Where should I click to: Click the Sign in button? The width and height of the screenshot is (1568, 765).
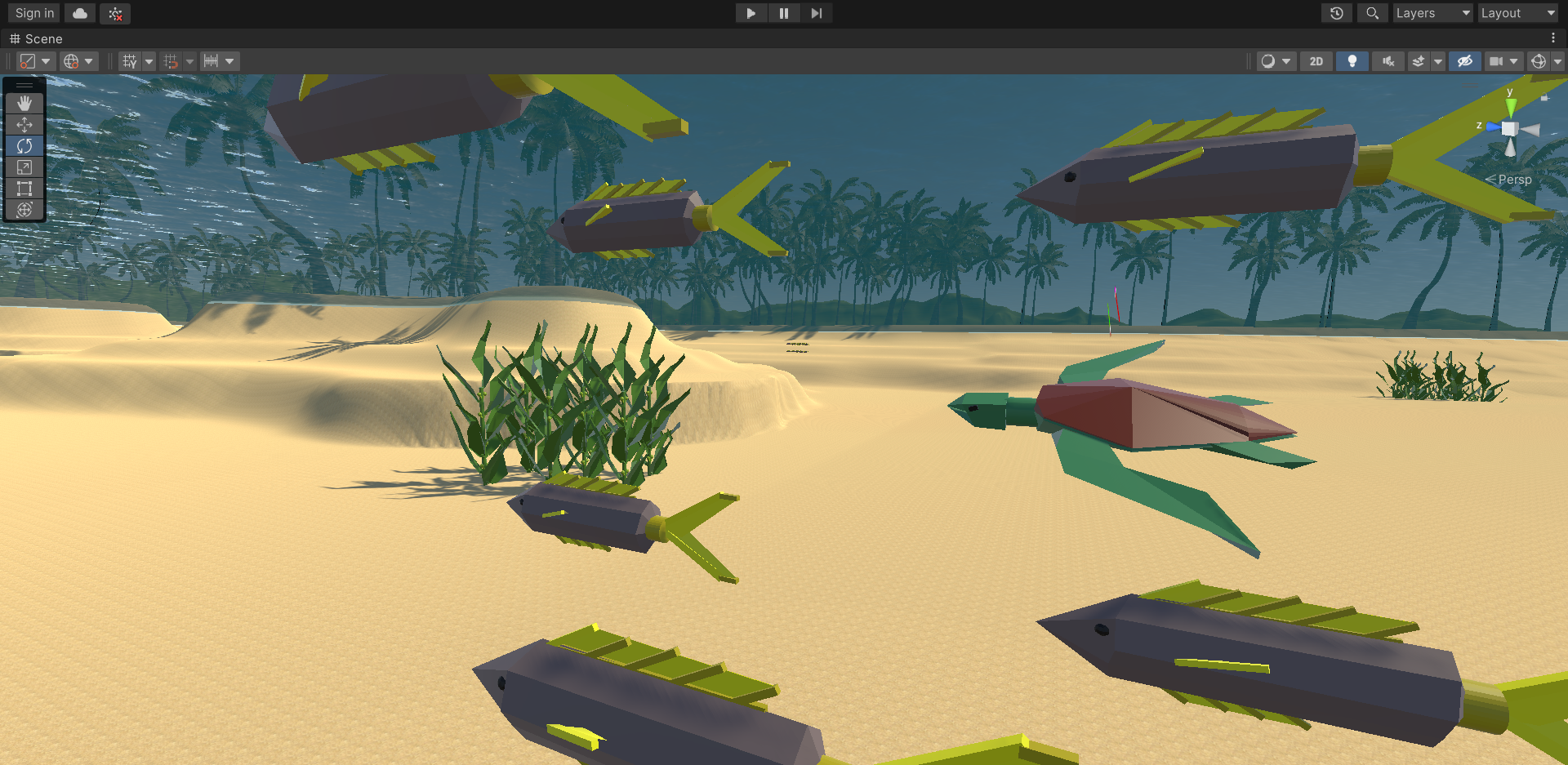[x=33, y=13]
